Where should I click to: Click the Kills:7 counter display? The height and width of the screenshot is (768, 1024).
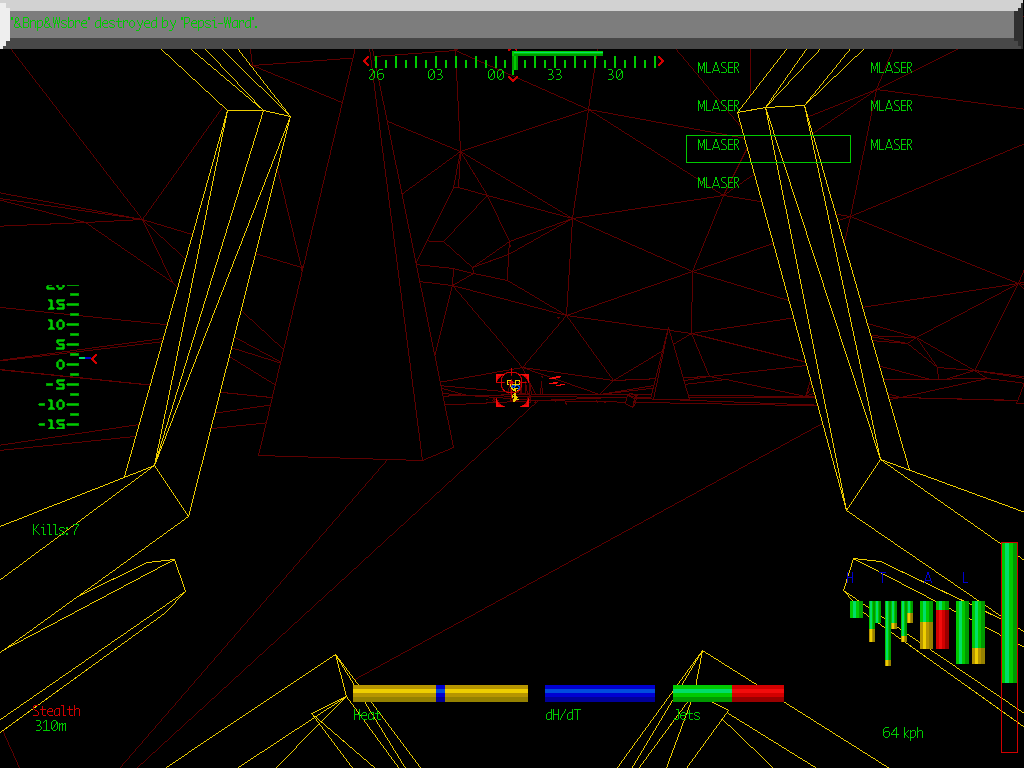(55, 531)
